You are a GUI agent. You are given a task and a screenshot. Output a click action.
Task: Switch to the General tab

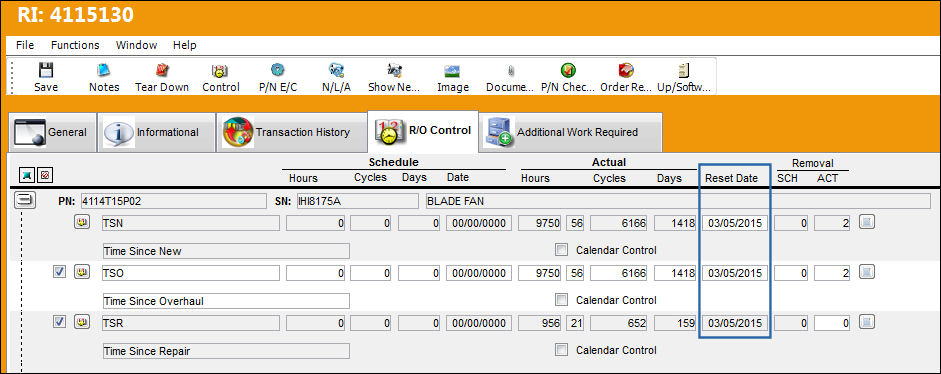coord(52,132)
